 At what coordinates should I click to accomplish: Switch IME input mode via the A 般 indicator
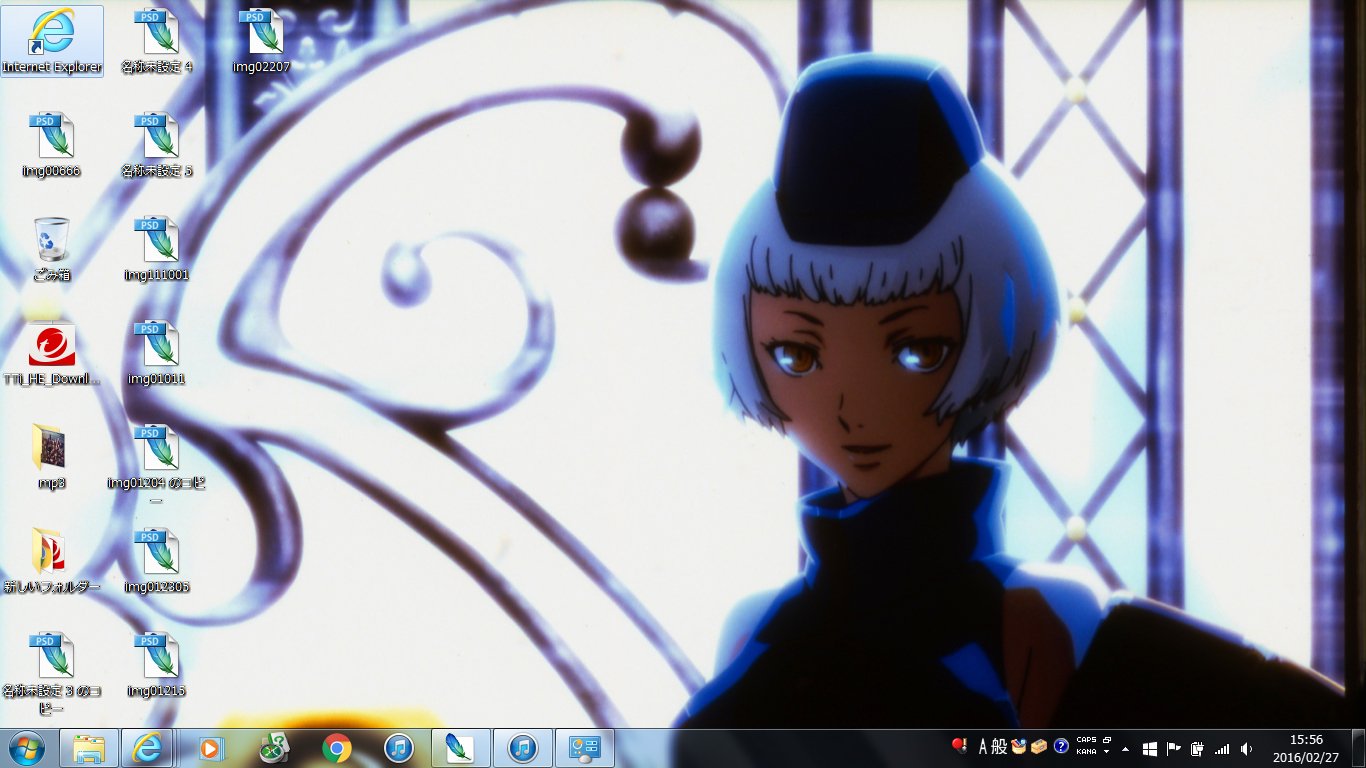[x=992, y=747]
